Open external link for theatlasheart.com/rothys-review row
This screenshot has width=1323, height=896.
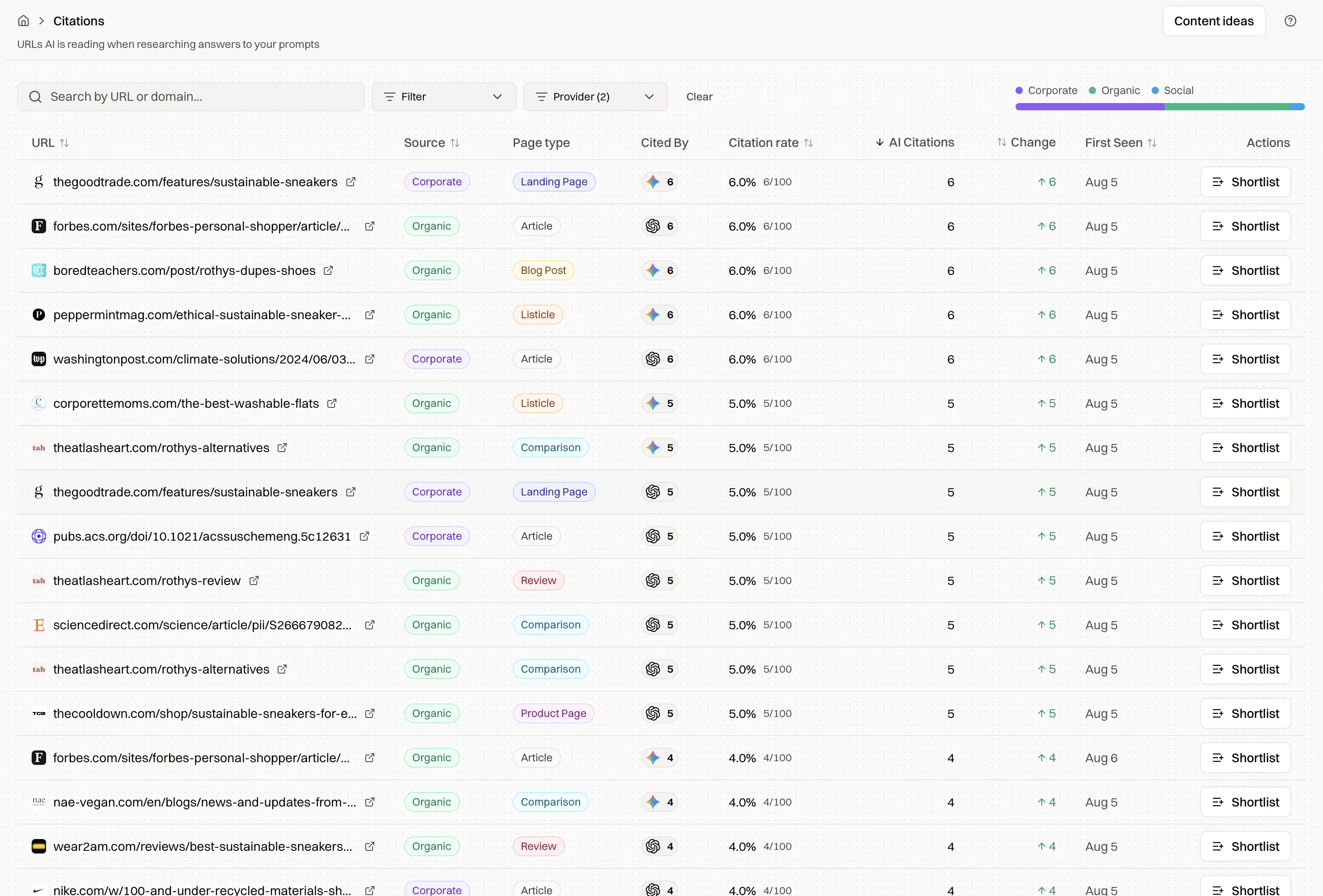coord(254,580)
